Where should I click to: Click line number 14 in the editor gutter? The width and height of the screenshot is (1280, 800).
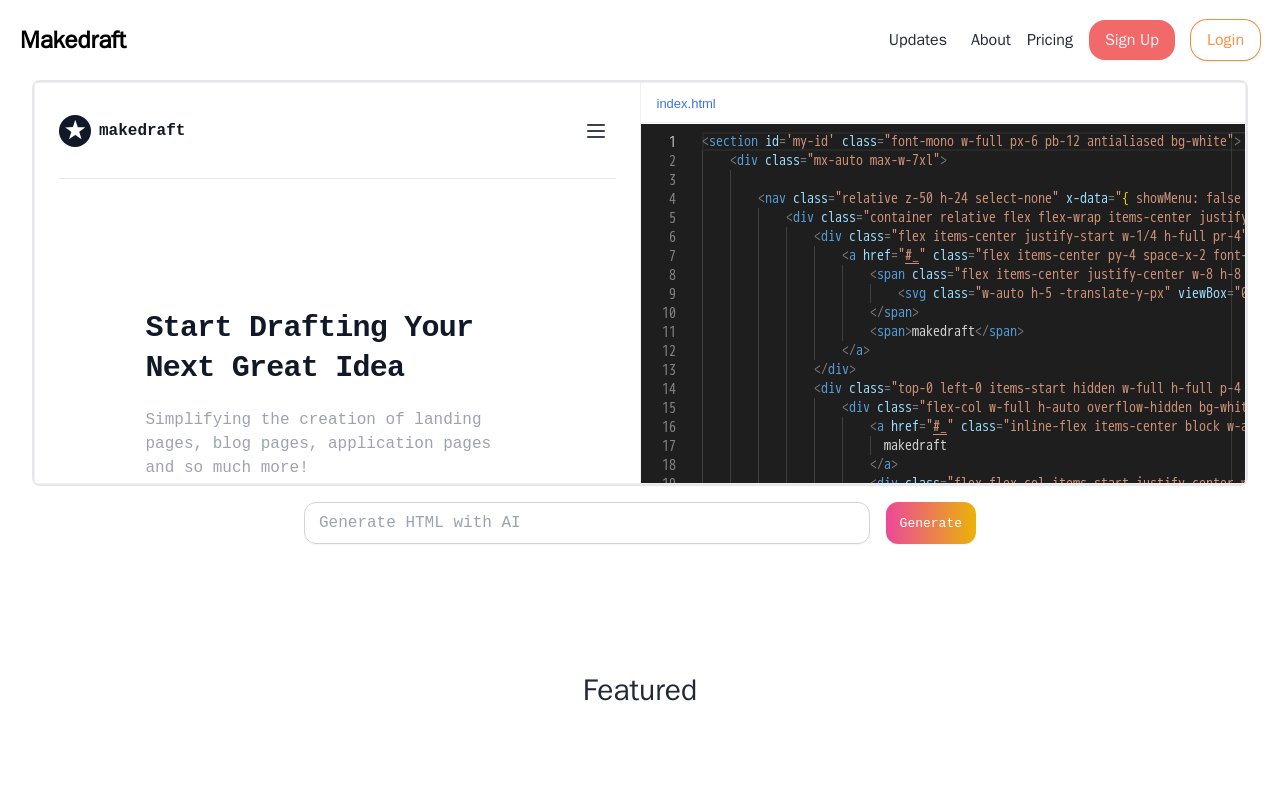pyautogui.click(x=669, y=388)
